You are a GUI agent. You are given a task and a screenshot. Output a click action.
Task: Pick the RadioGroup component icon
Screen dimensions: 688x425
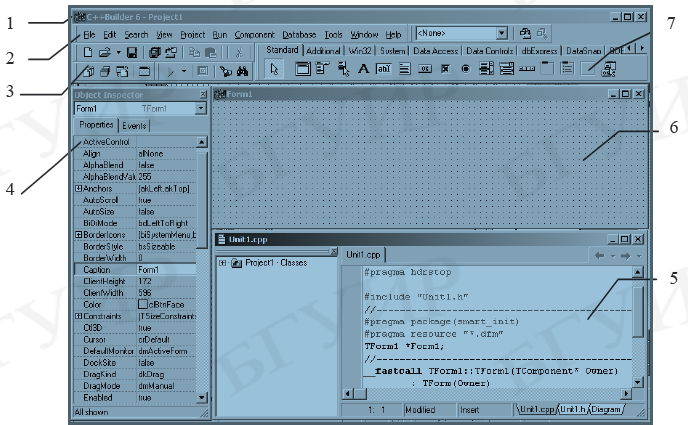click(x=567, y=69)
